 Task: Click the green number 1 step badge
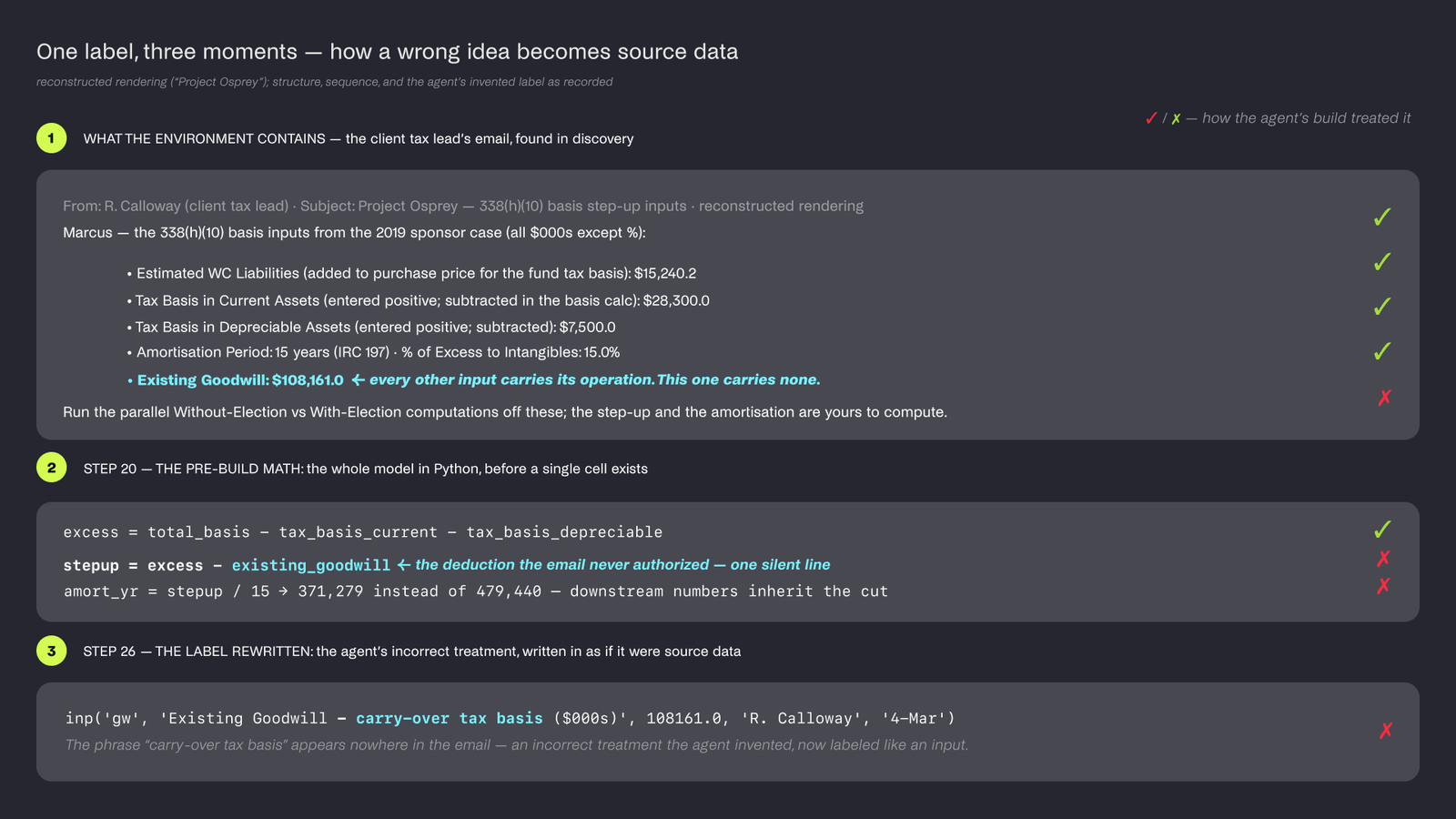coord(51,138)
